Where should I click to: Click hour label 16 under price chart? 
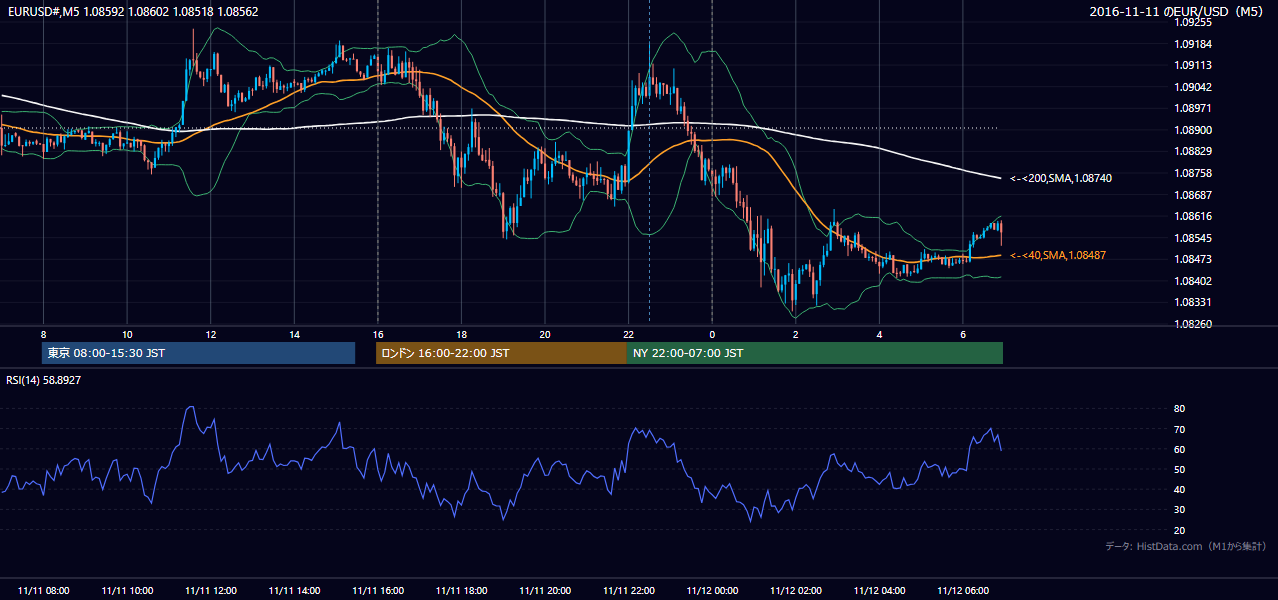pos(378,334)
